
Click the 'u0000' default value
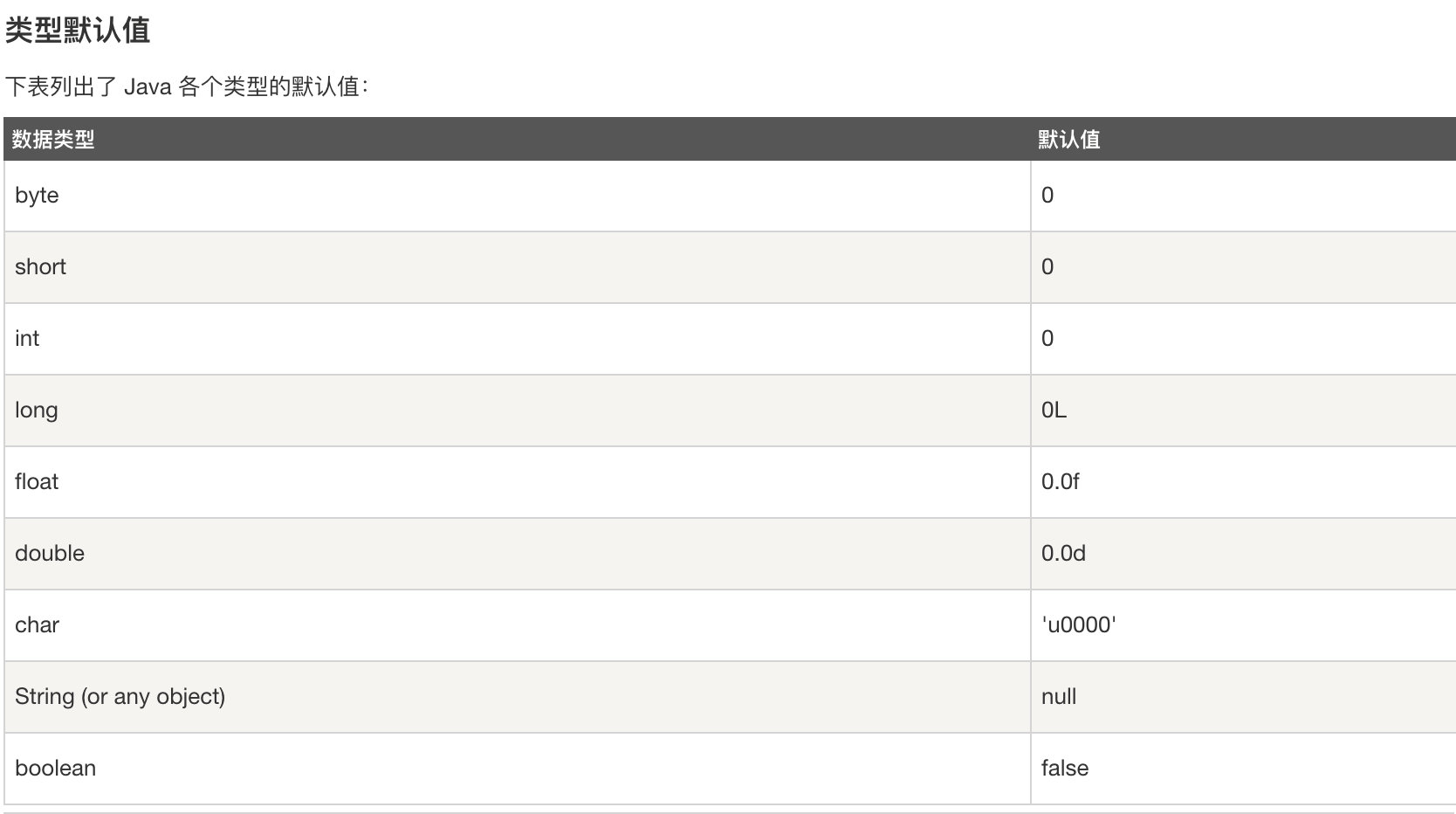(1078, 625)
